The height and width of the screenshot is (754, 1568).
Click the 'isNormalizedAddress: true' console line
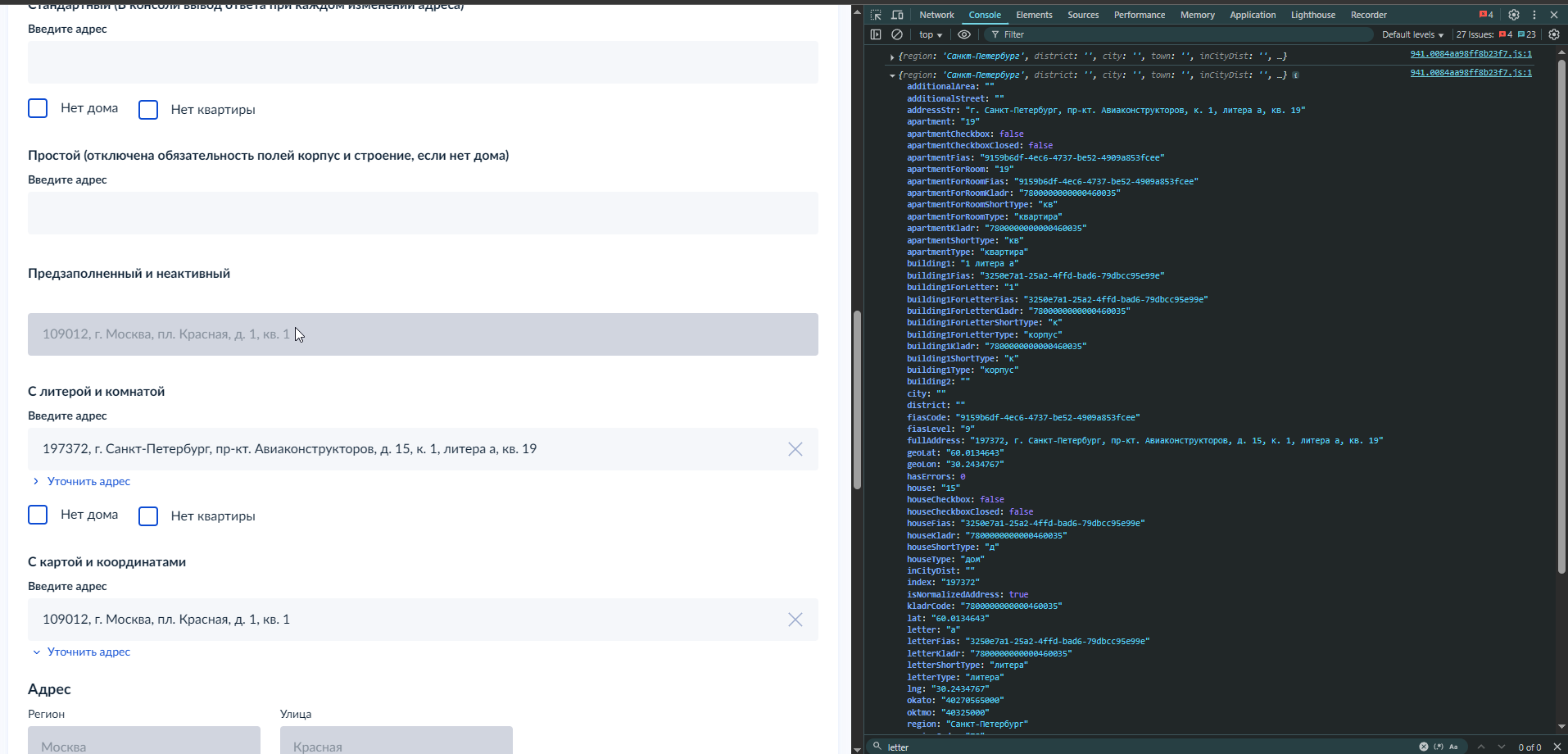(x=968, y=594)
